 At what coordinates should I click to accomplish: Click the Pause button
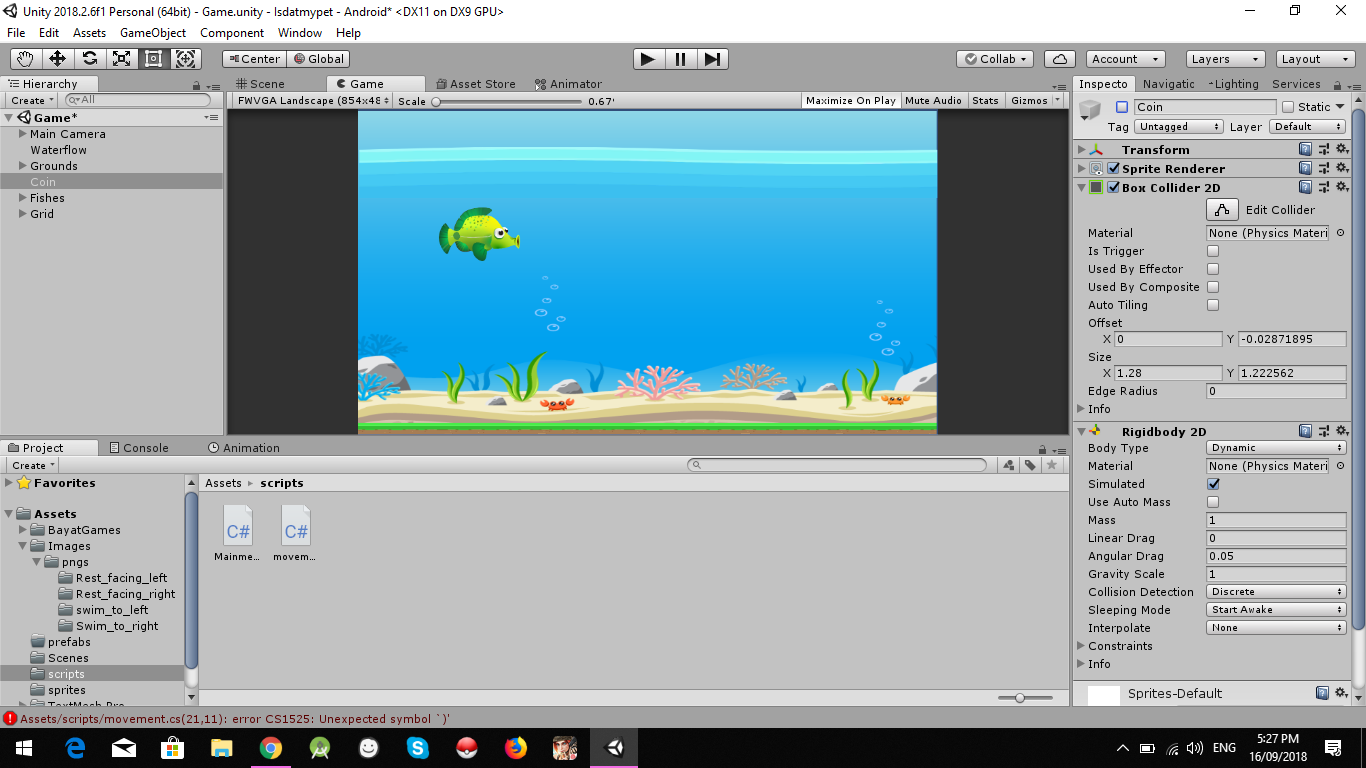click(680, 59)
